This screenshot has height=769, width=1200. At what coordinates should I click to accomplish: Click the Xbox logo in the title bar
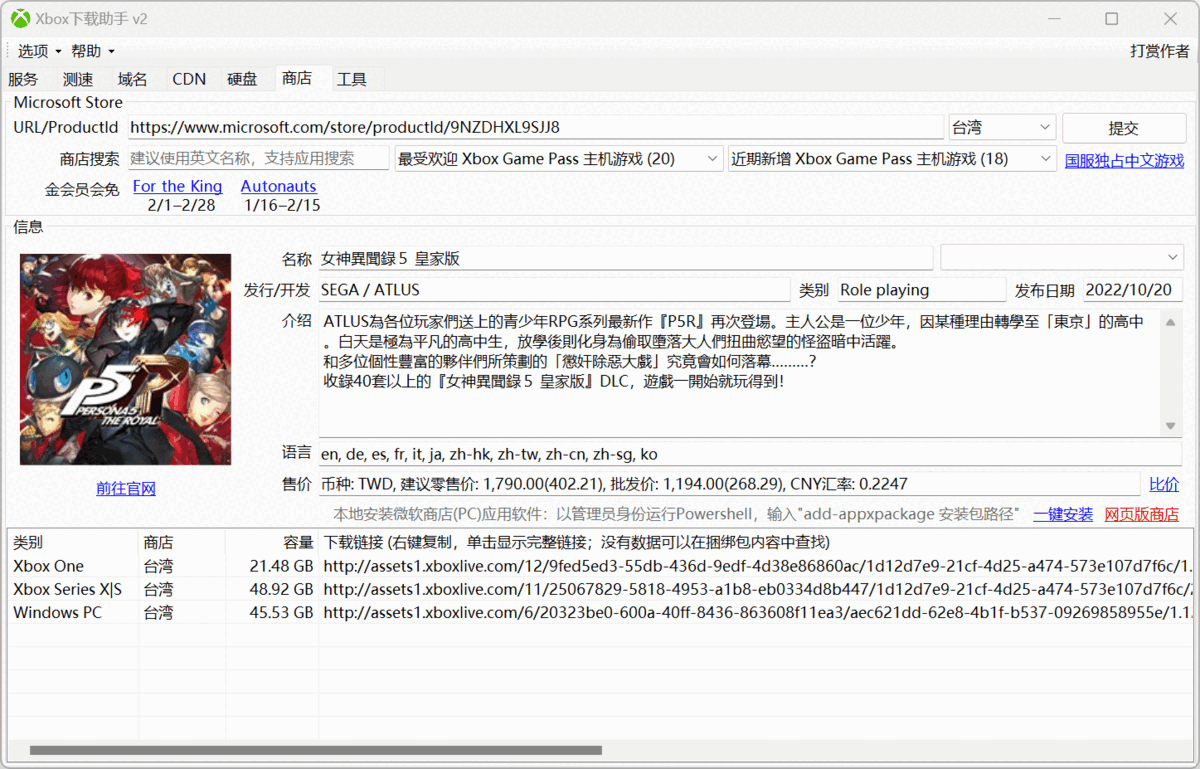click(20, 19)
